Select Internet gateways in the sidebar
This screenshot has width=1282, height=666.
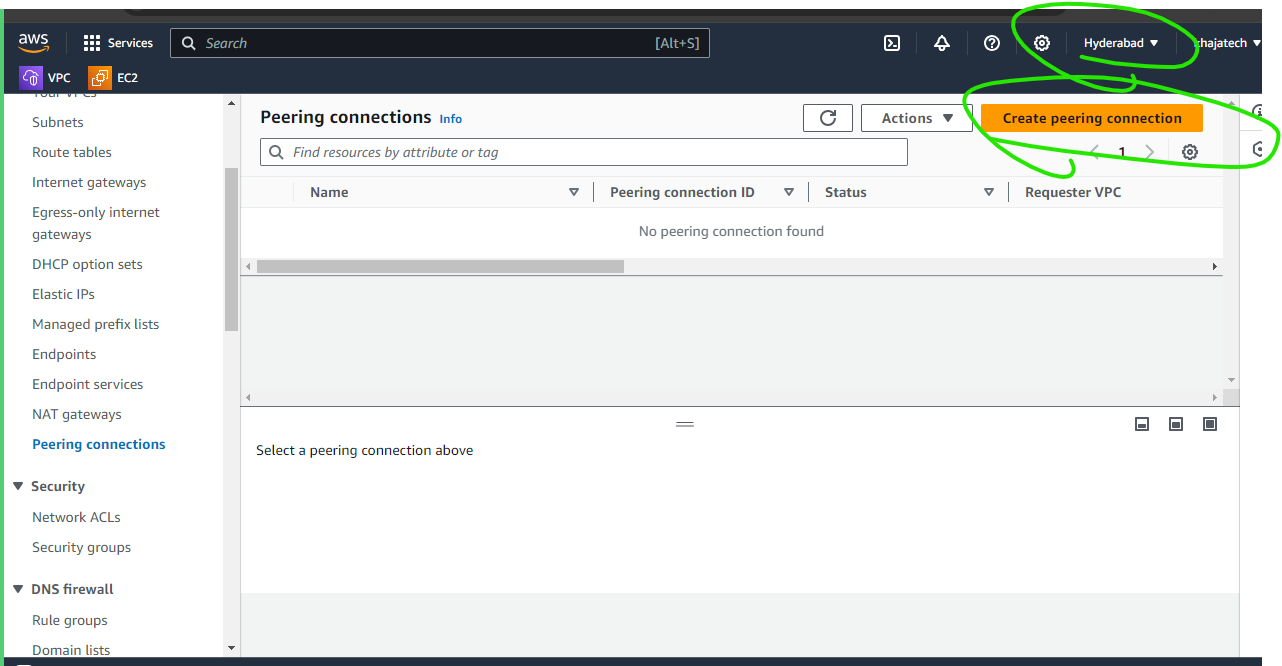89,182
